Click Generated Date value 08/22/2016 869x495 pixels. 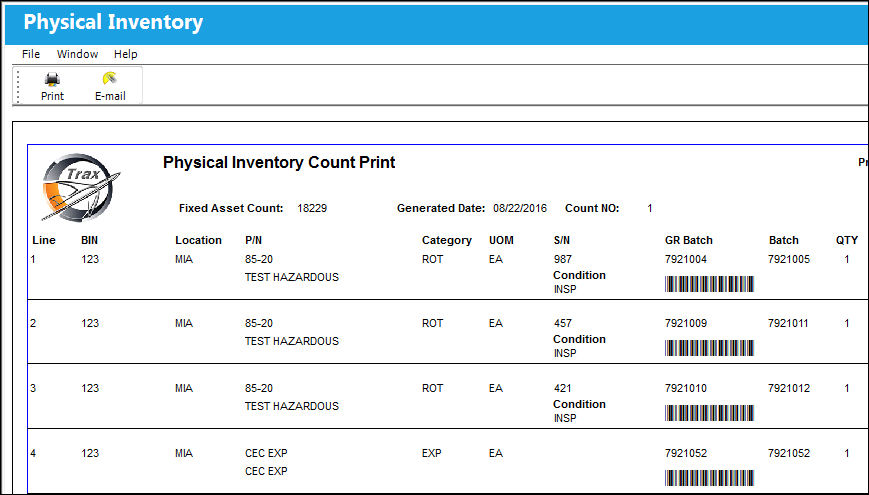520,208
